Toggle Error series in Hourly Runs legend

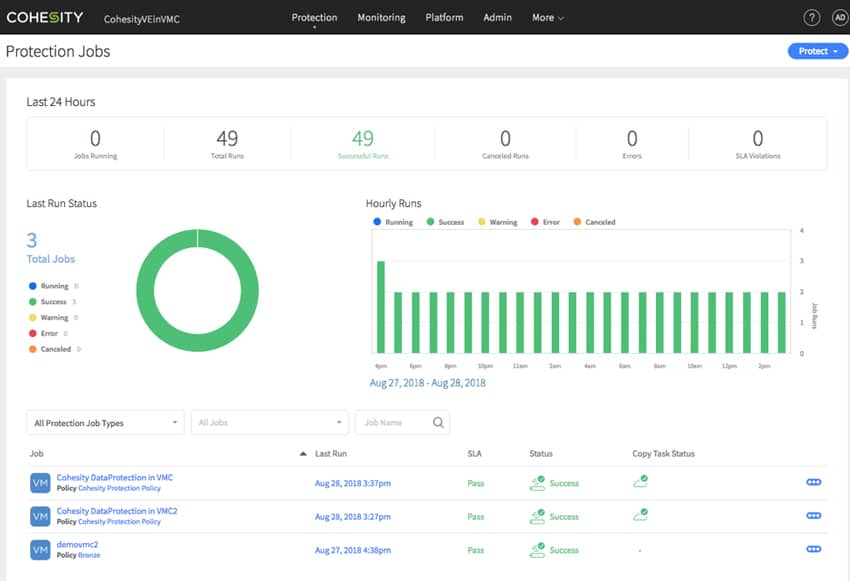click(545, 222)
